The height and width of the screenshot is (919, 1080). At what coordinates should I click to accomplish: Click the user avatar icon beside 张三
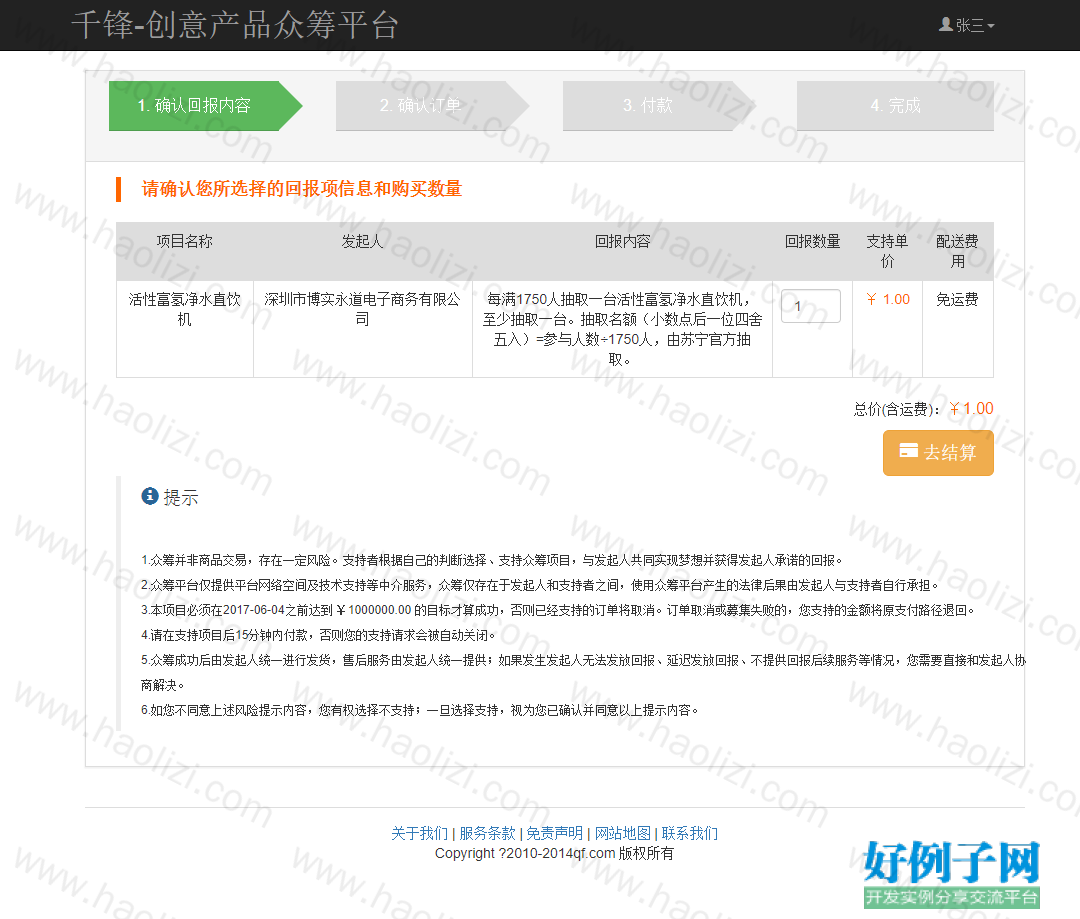[946, 25]
